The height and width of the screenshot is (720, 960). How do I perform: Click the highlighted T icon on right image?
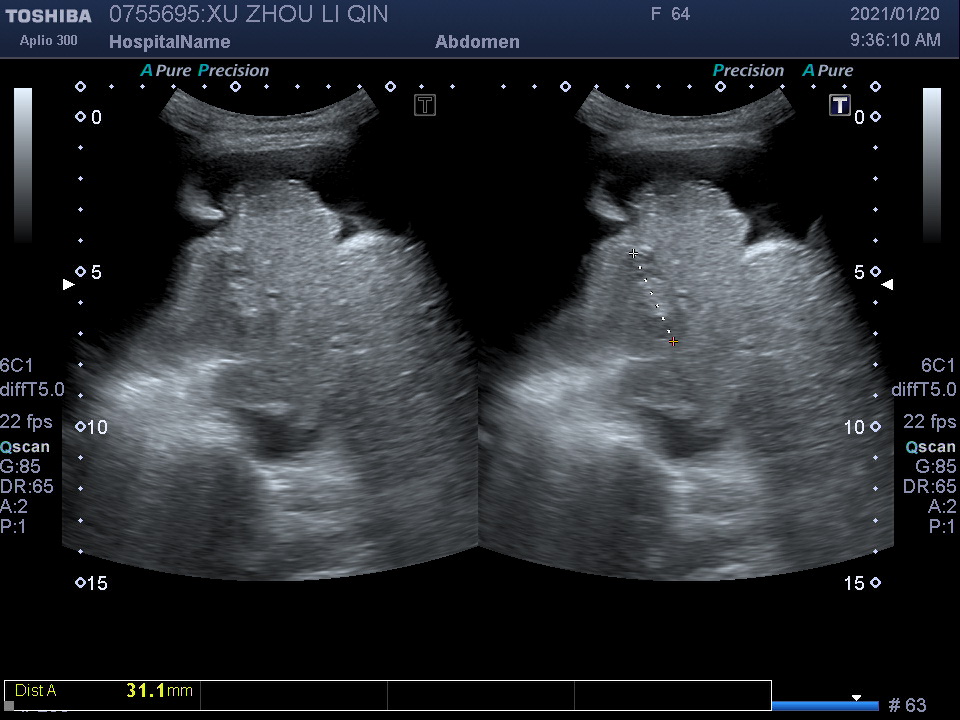tap(840, 105)
